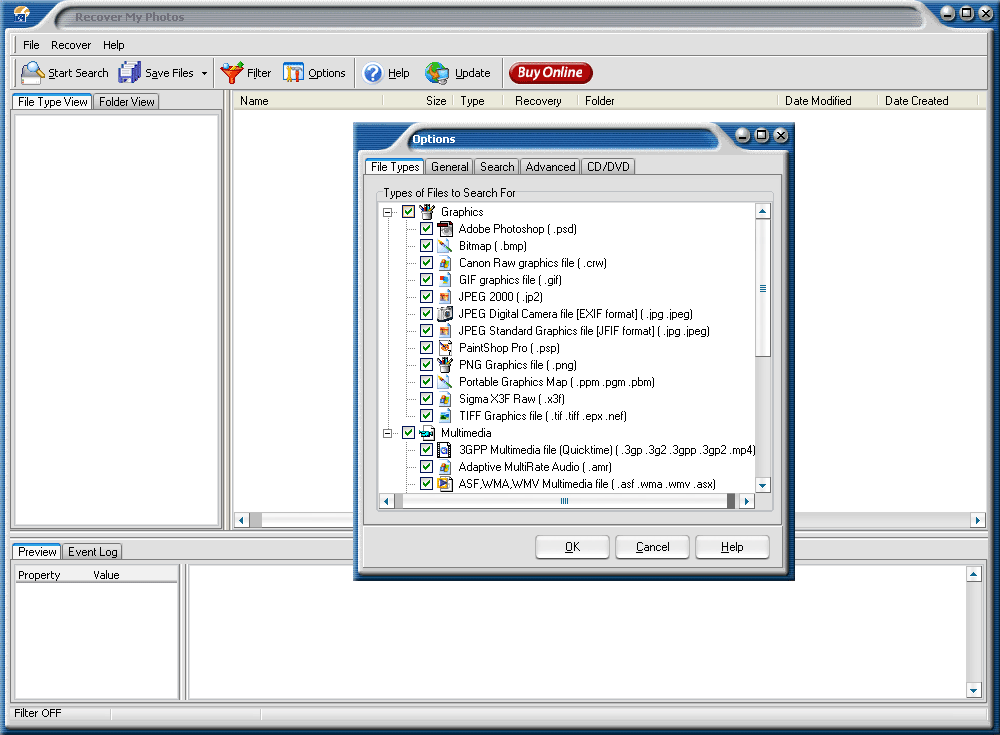Click the file types list scroll-right arrow
Screen dimensions: 1000x735
coord(747,501)
